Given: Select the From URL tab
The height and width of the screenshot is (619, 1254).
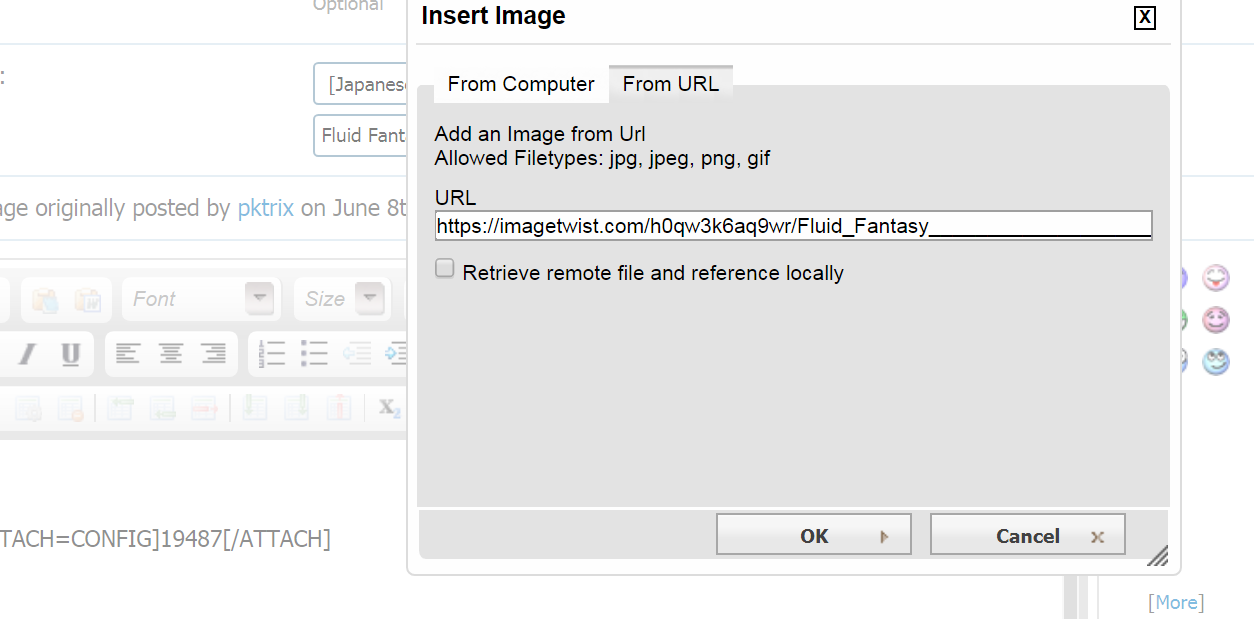Looking at the screenshot, I should point(671,84).
